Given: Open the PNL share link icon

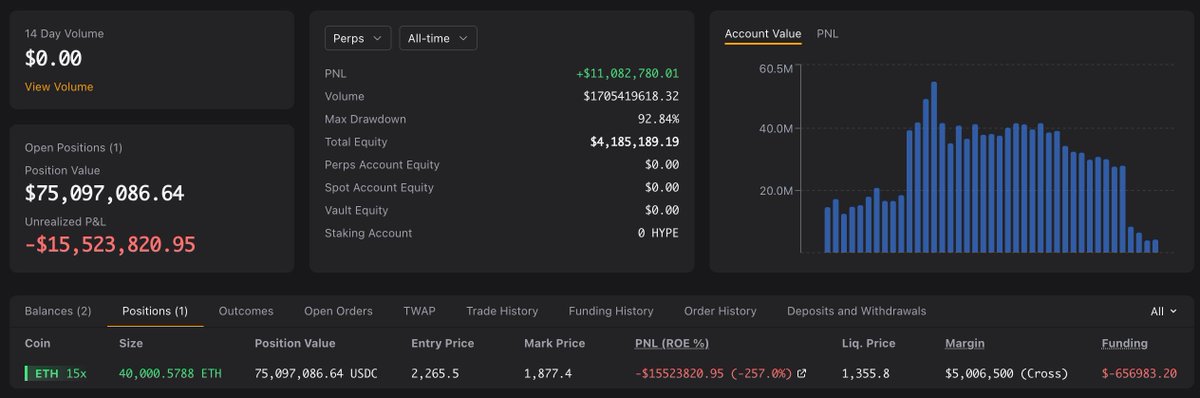Looking at the screenshot, I should tap(801, 374).
